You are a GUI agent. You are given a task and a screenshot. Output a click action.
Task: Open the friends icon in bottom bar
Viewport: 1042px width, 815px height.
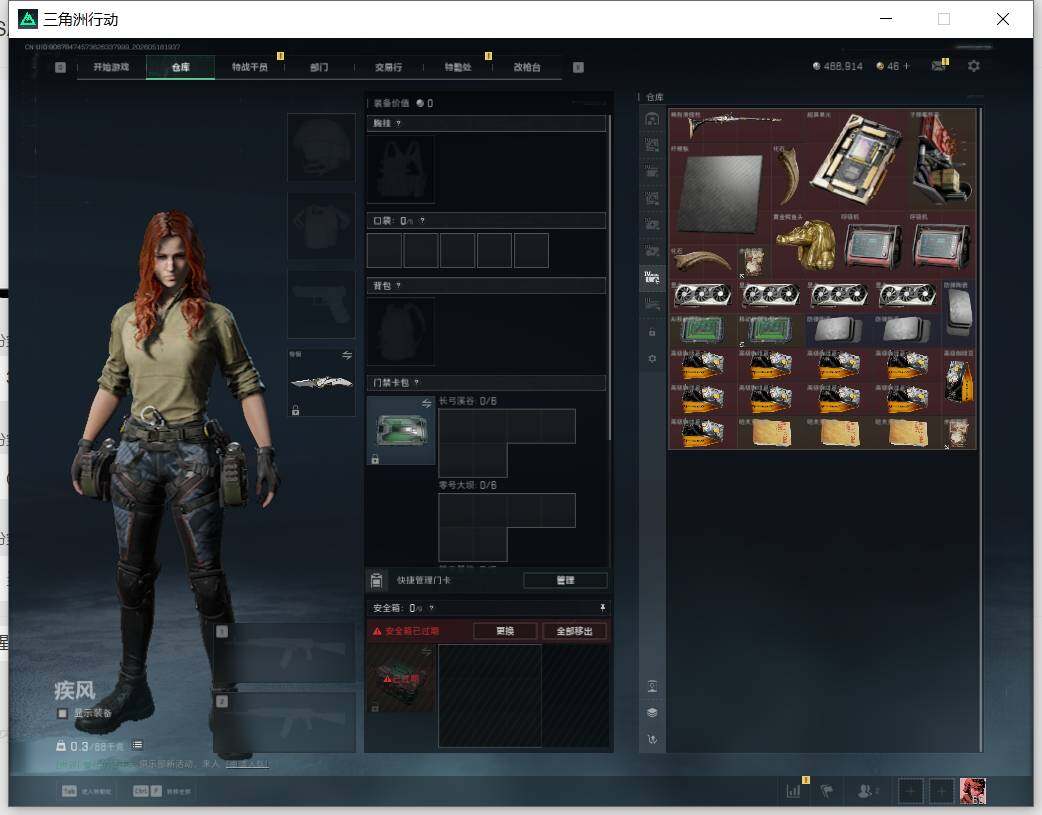(865, 791)
